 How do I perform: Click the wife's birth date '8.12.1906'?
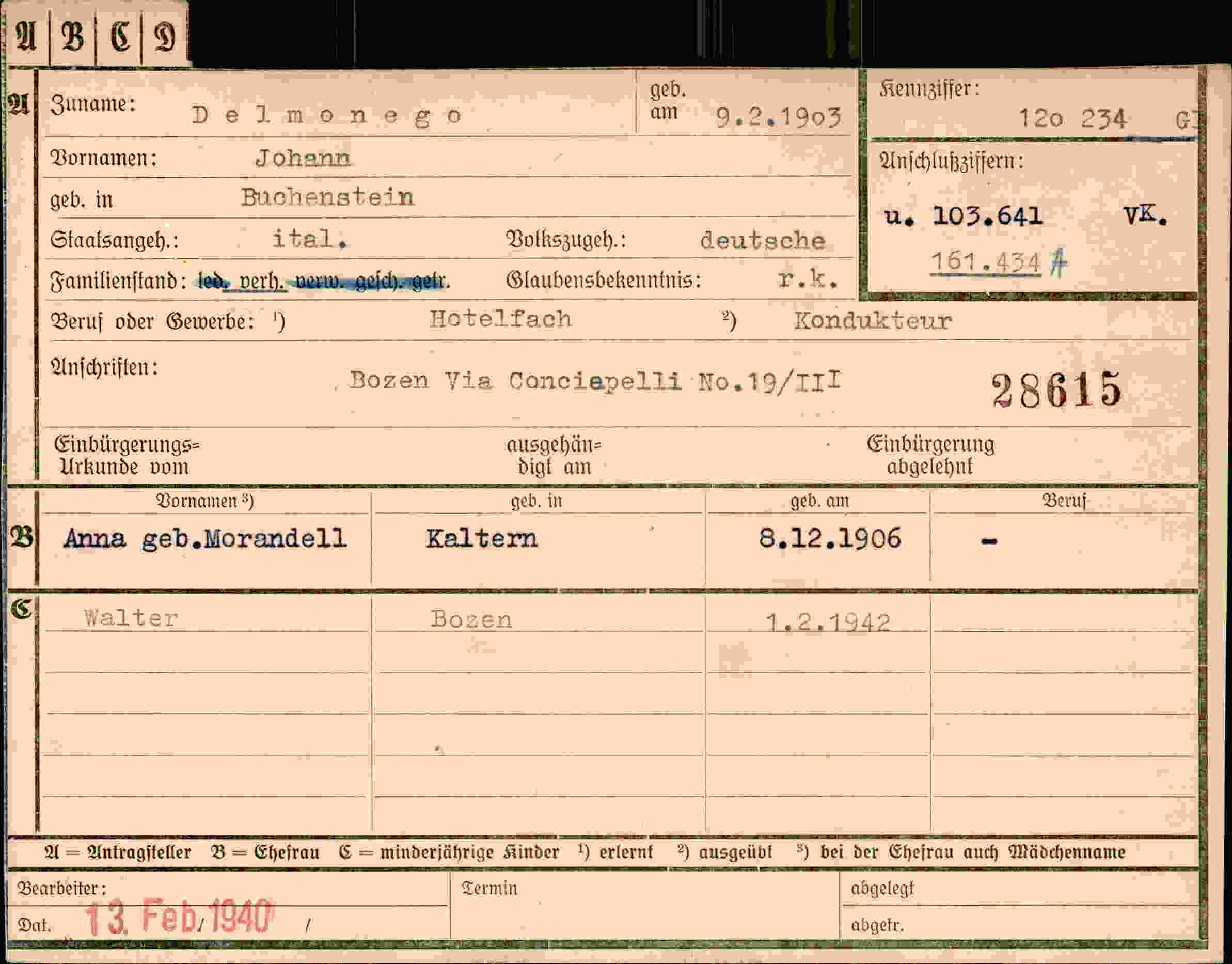(x=830, y=539)
